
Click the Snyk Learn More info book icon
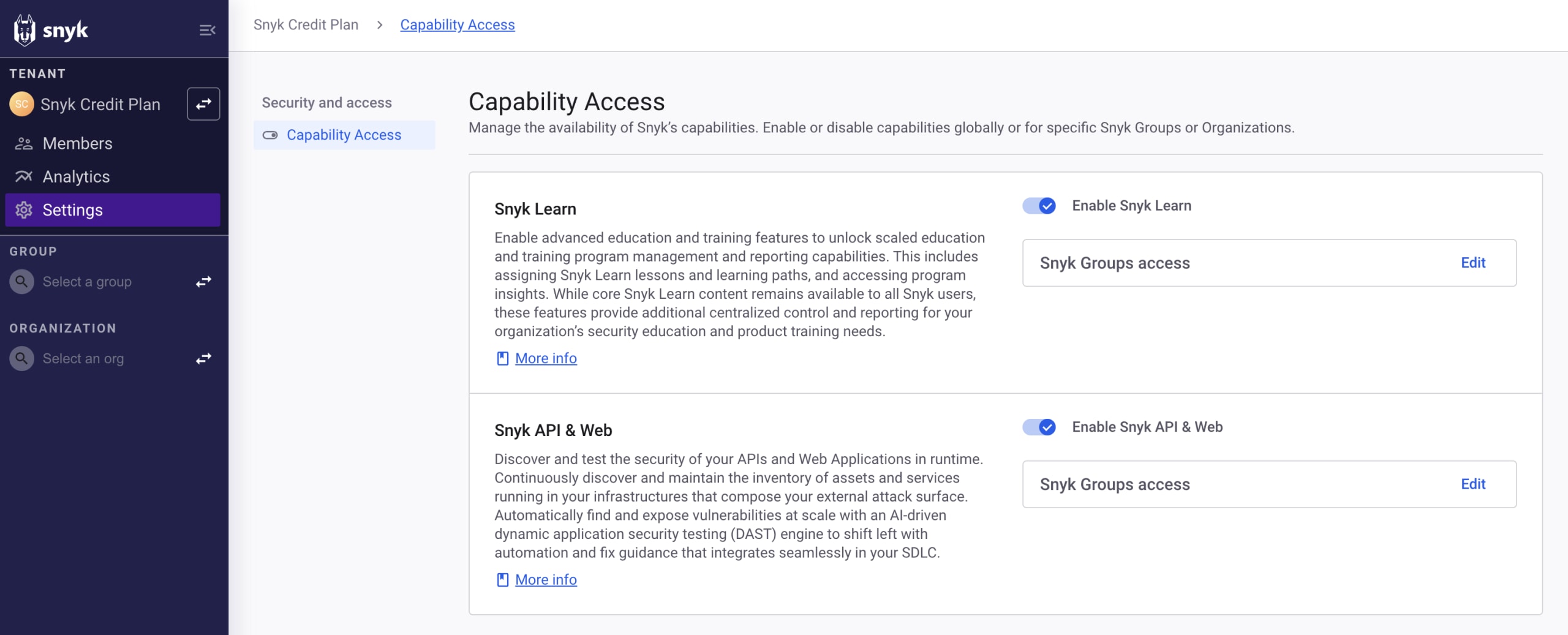tap(502, 358)
